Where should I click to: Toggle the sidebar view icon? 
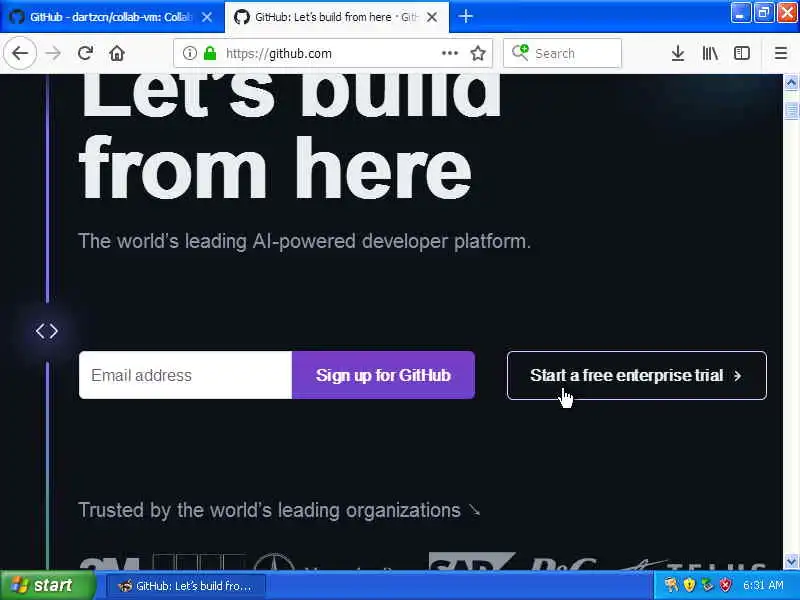(x=742, y=53)
